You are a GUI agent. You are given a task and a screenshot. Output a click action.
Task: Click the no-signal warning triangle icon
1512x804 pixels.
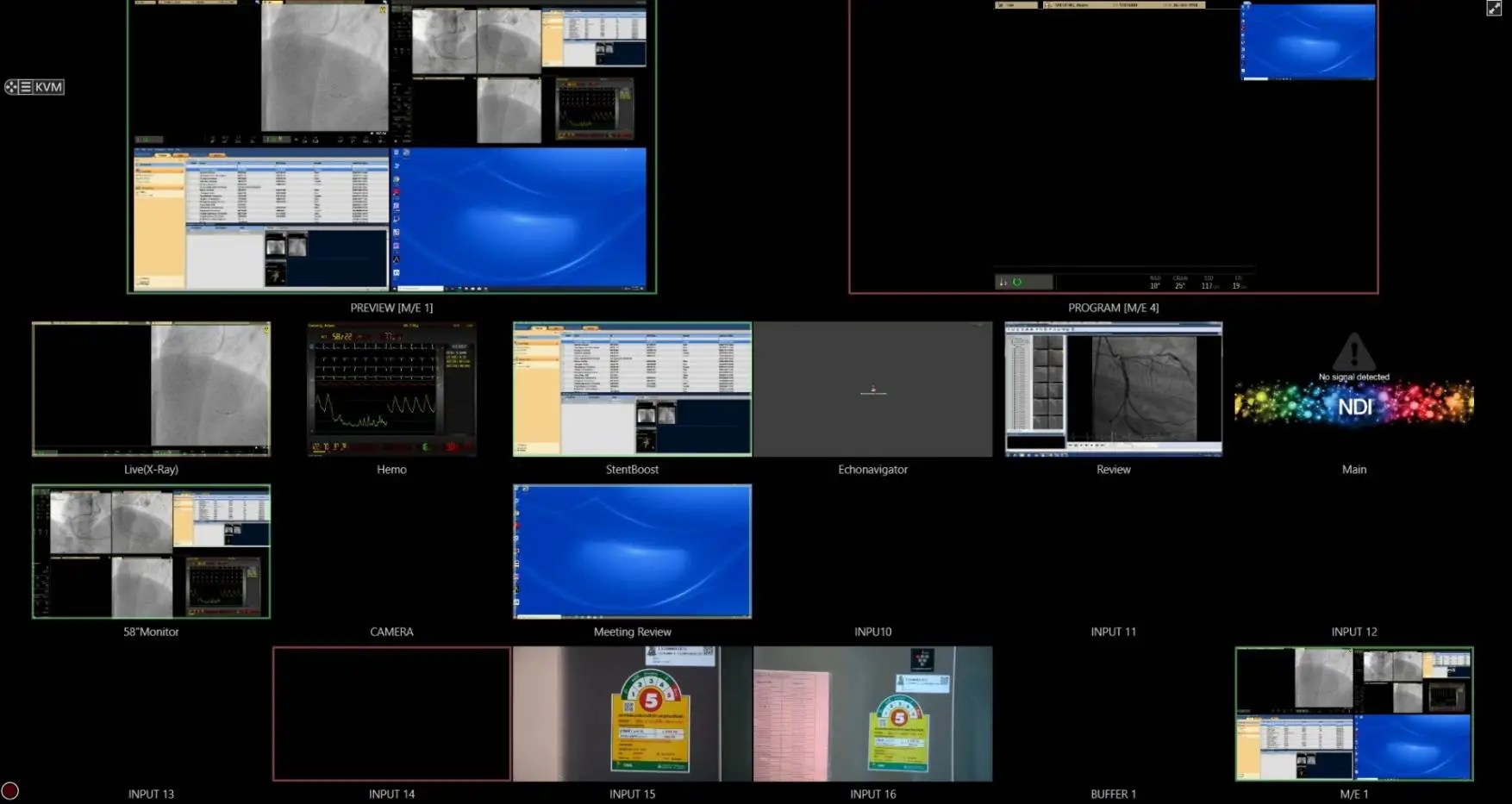(x=1353, y=351)
